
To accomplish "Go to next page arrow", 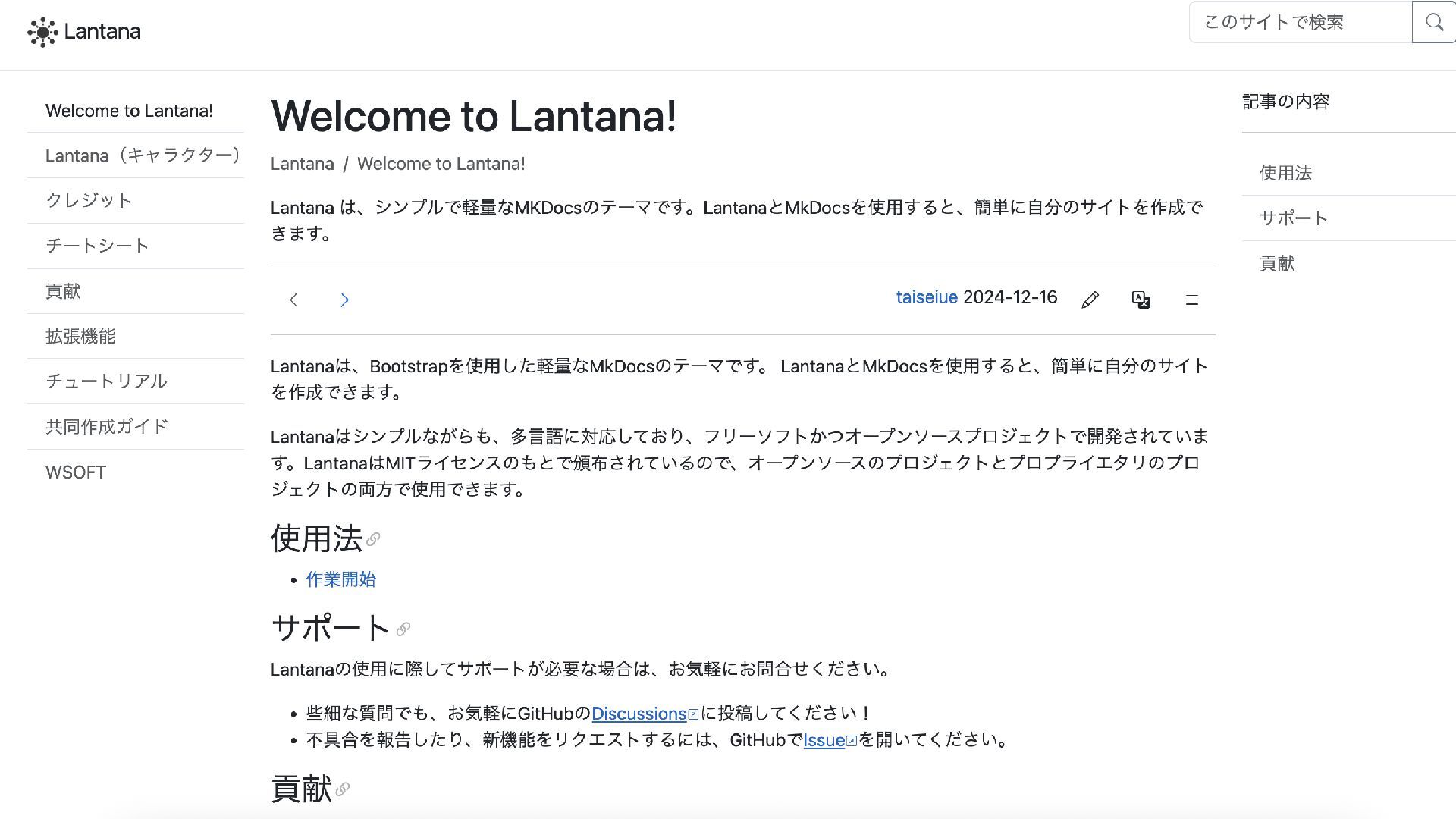I will click(x=344, y=300).
